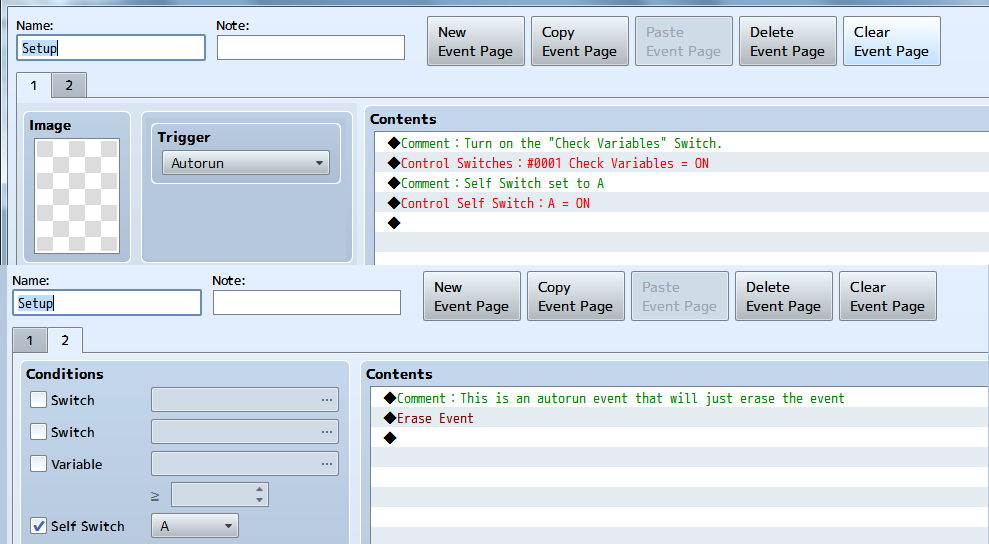
Task: Click New Event Page in the top editor
Action: pos(475,42)
